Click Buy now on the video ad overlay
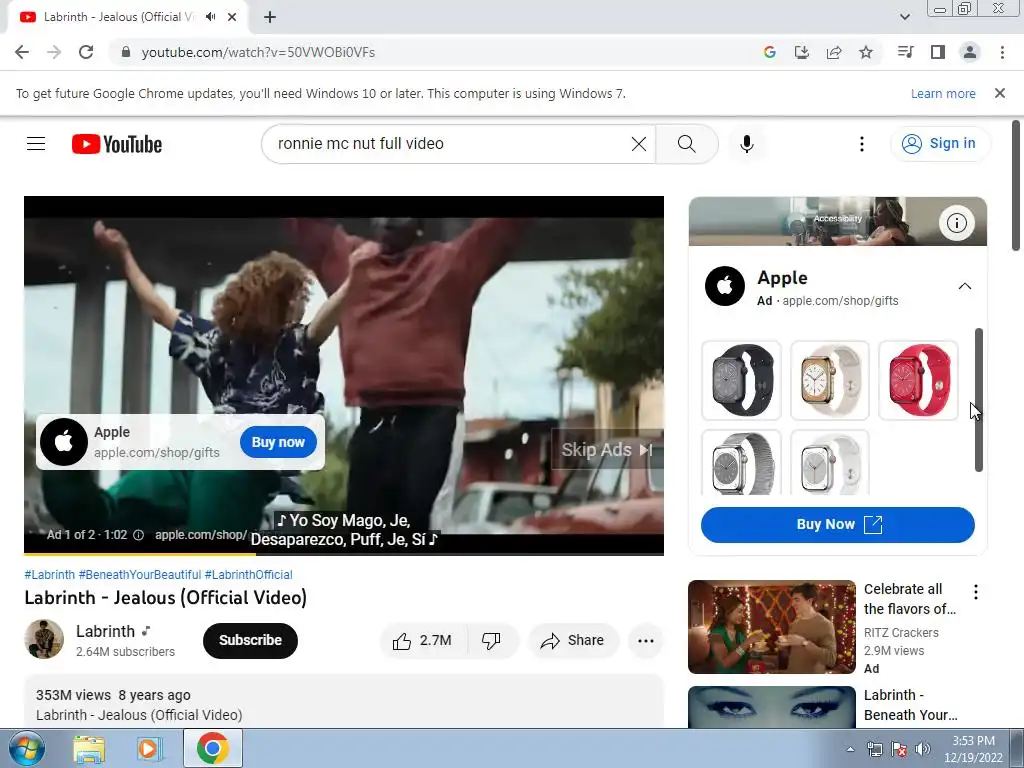The image size is (1024, 768). coord(278,442)
